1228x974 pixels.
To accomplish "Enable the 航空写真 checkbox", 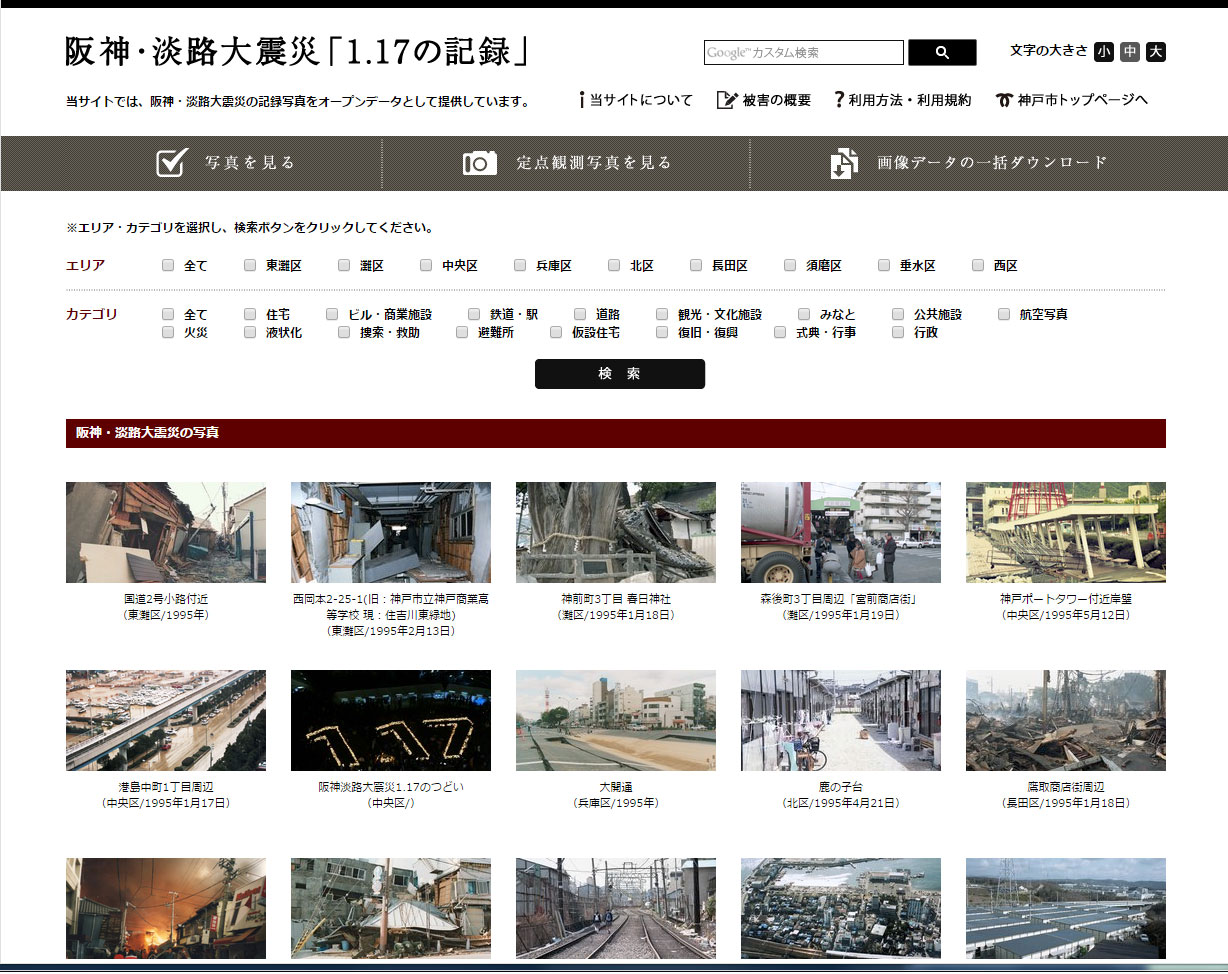I will pyautogui.click(x=1004, y=313).
